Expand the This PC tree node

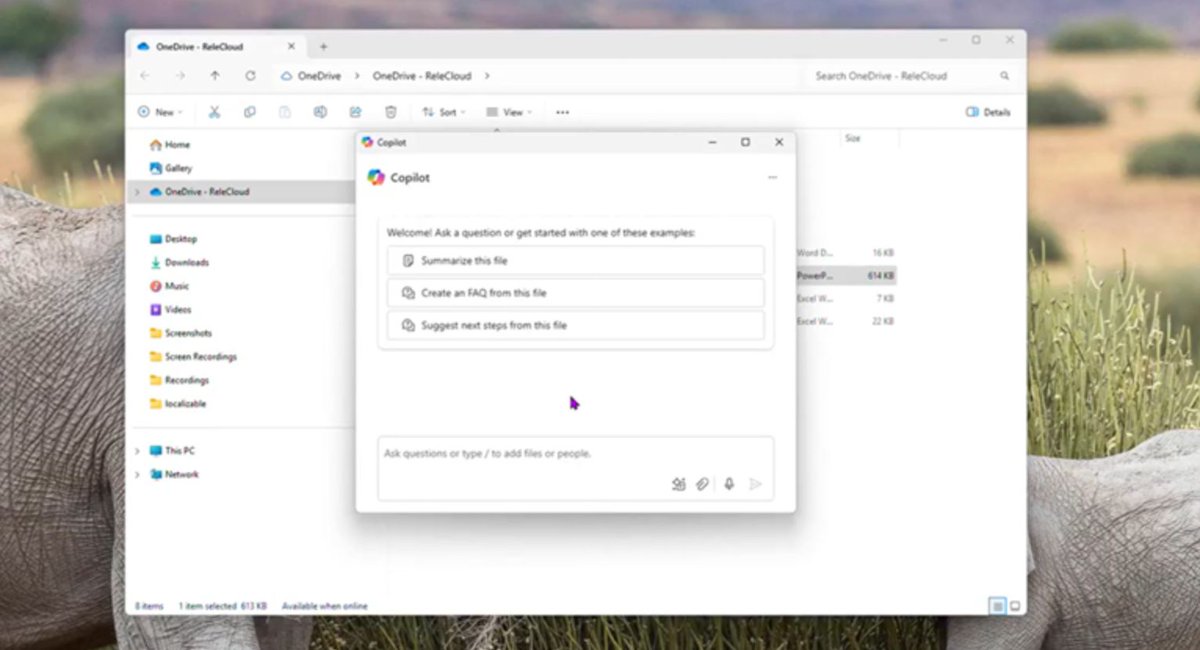coord(137,451)
